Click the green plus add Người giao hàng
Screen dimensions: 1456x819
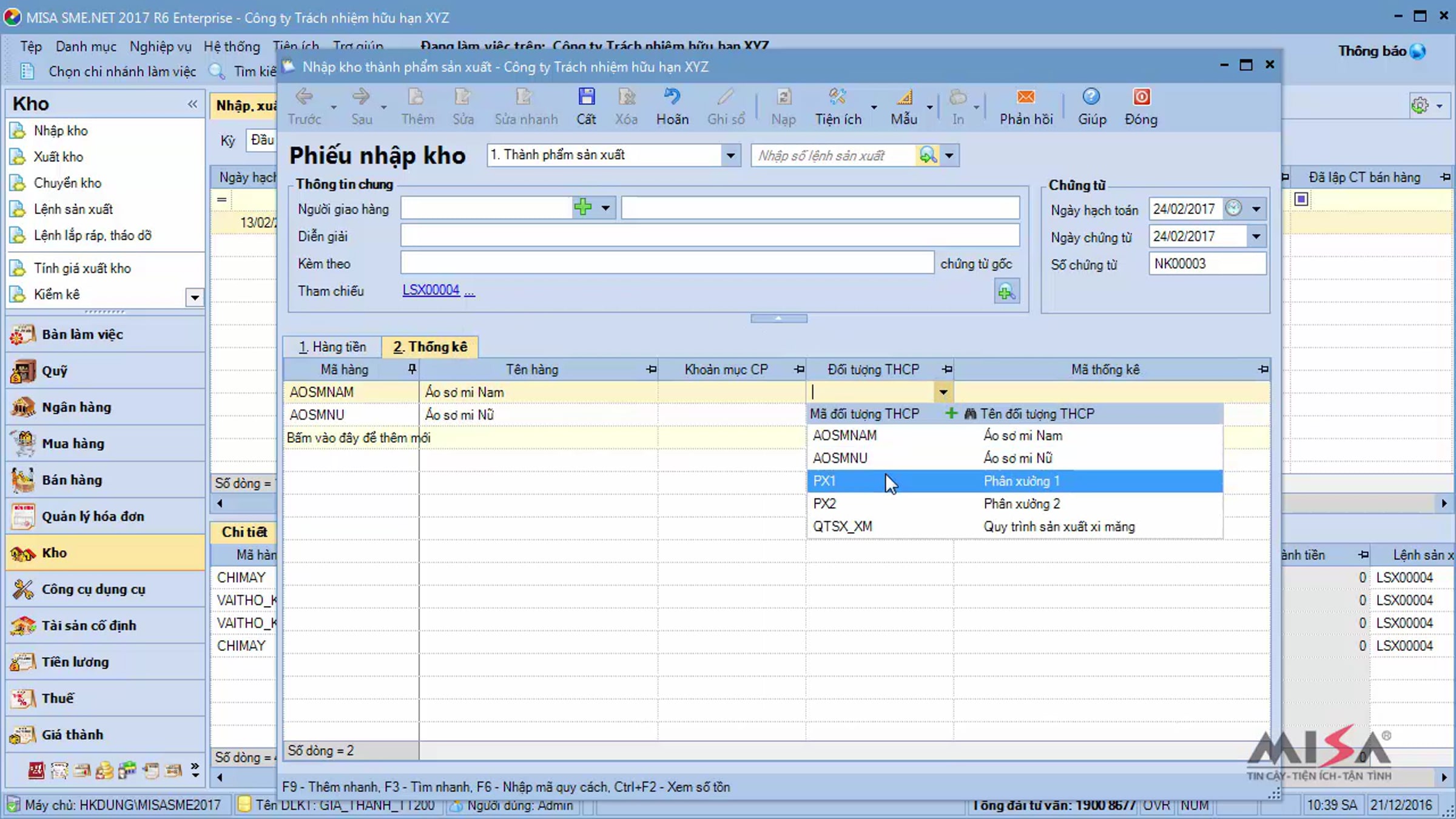(x=582, y=207)
